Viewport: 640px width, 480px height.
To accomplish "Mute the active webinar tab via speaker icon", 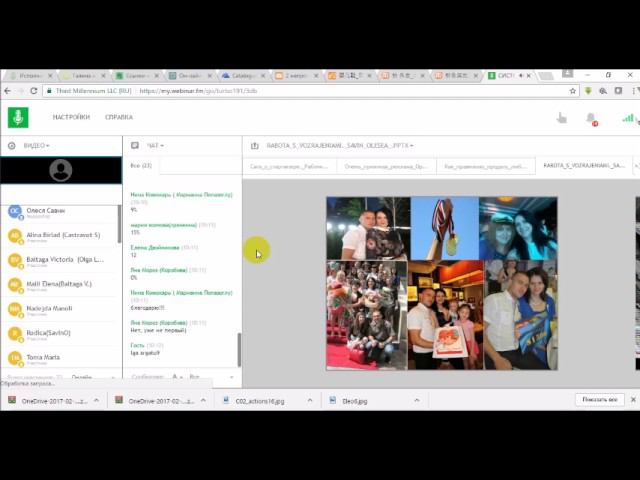I will [x=521, y=76].
